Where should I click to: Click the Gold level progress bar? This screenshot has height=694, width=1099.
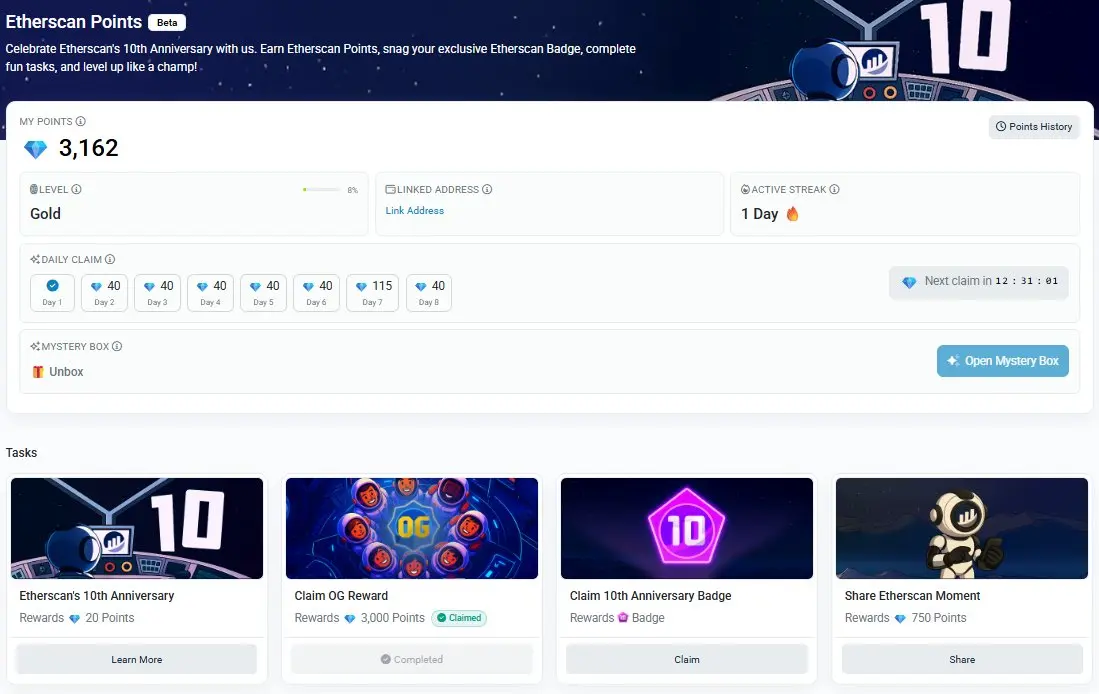click(322, 189)
